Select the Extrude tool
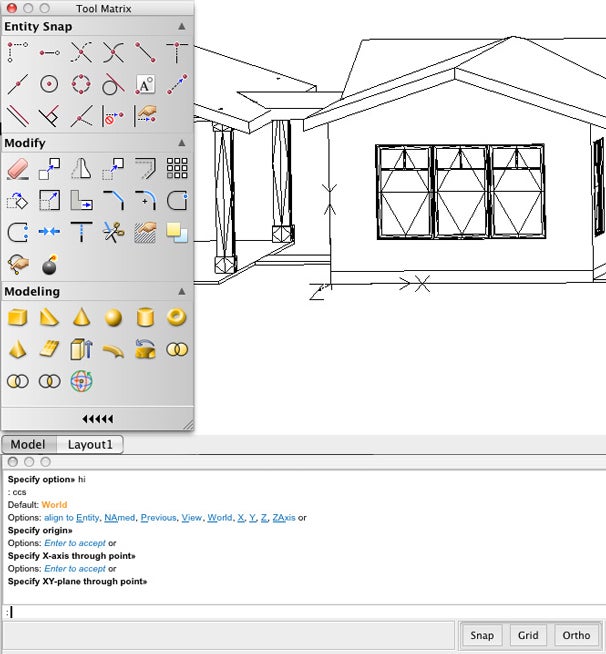Image resolution: width=606 pixels, height=654 pixels. tap(81, 349)
